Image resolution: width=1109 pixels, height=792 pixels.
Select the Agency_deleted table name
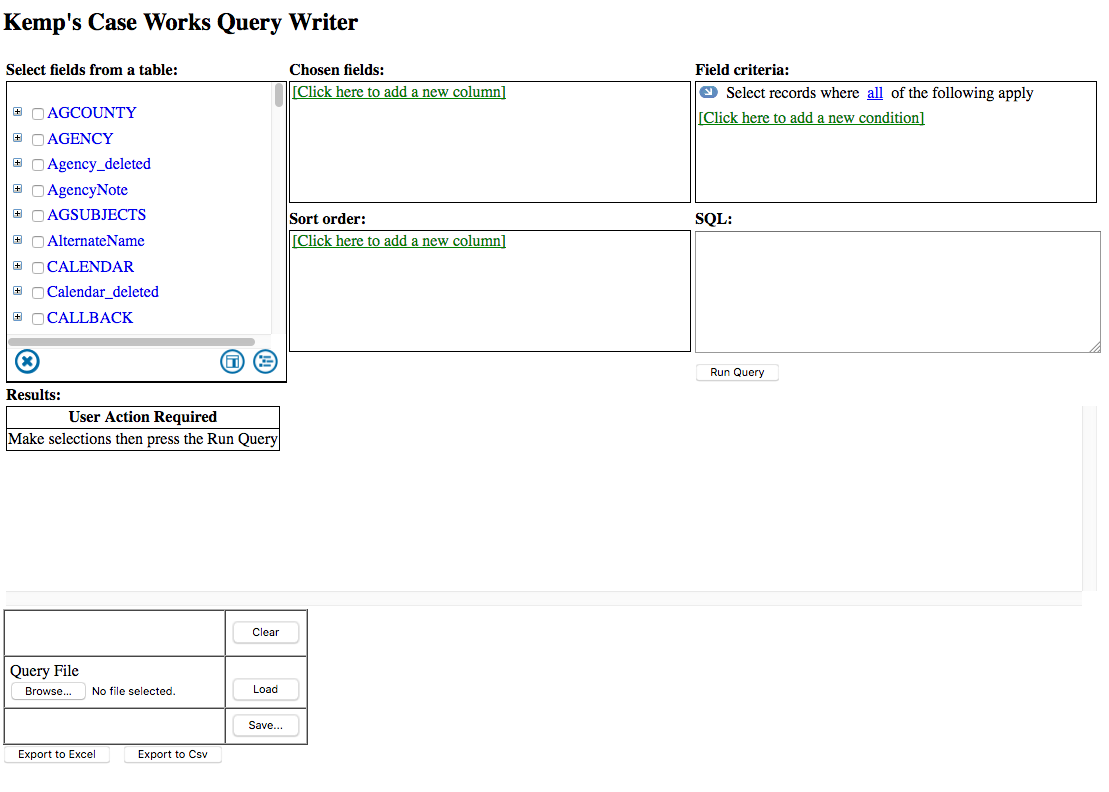pos(98,164)
